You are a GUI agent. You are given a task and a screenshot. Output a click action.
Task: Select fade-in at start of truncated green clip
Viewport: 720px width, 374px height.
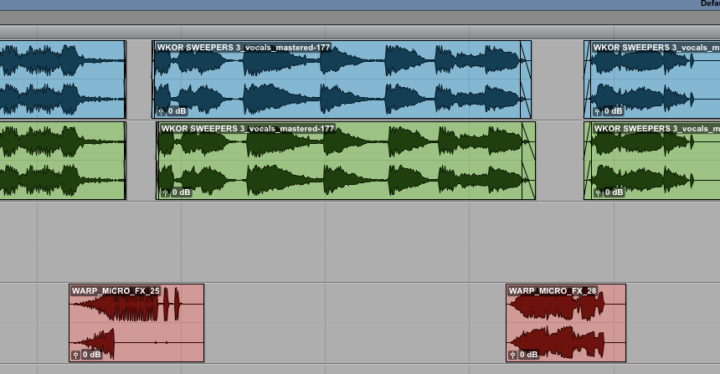588,160
